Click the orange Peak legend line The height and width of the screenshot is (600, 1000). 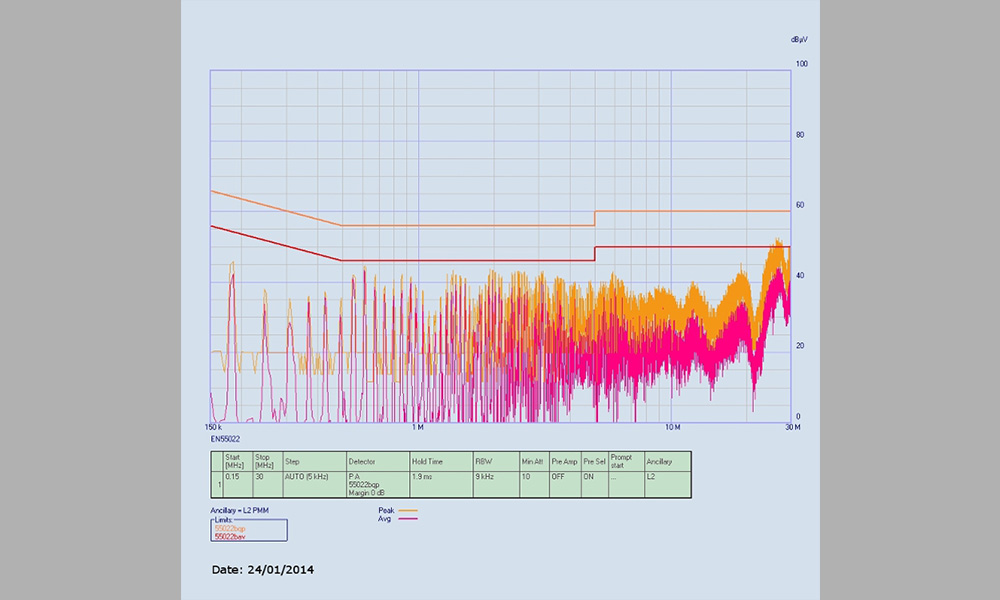(406, 511)
